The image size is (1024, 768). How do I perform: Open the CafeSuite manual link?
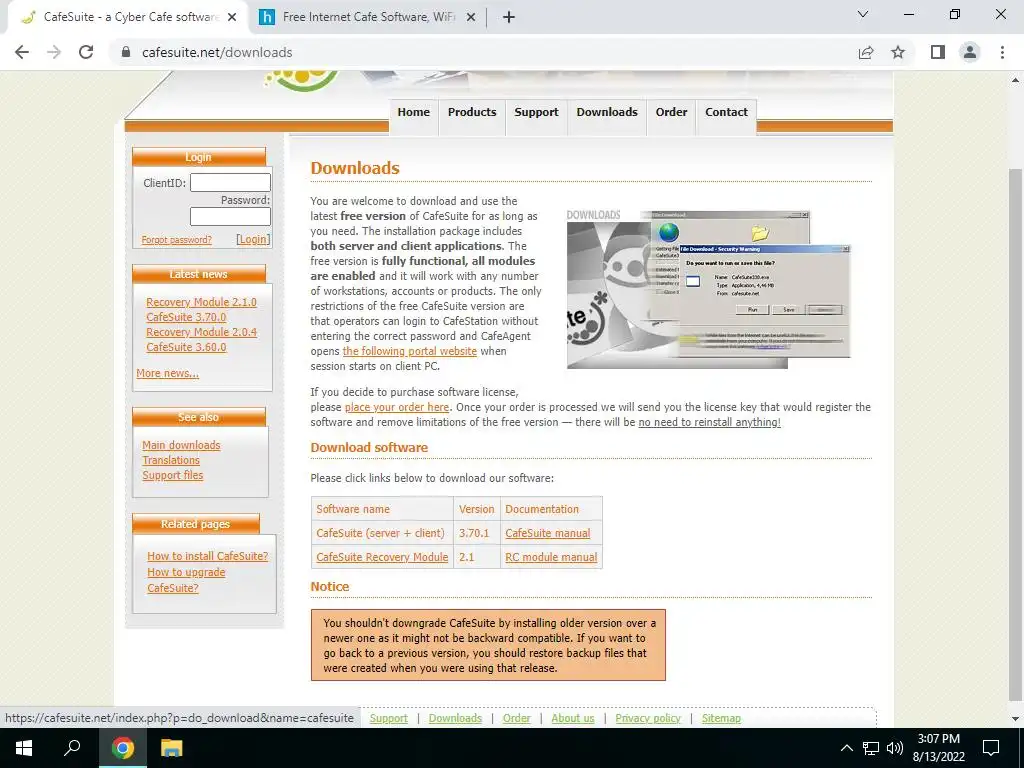click(x=547, y=534)
